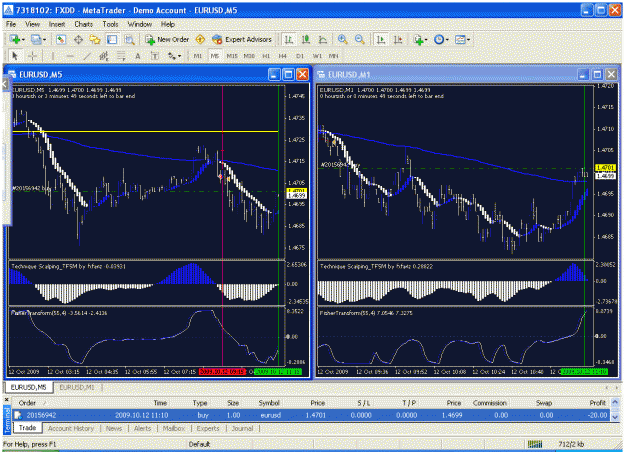Sort orders by Symbol column
The height and width of the screenshot is (452, 625).
[269, 403]
